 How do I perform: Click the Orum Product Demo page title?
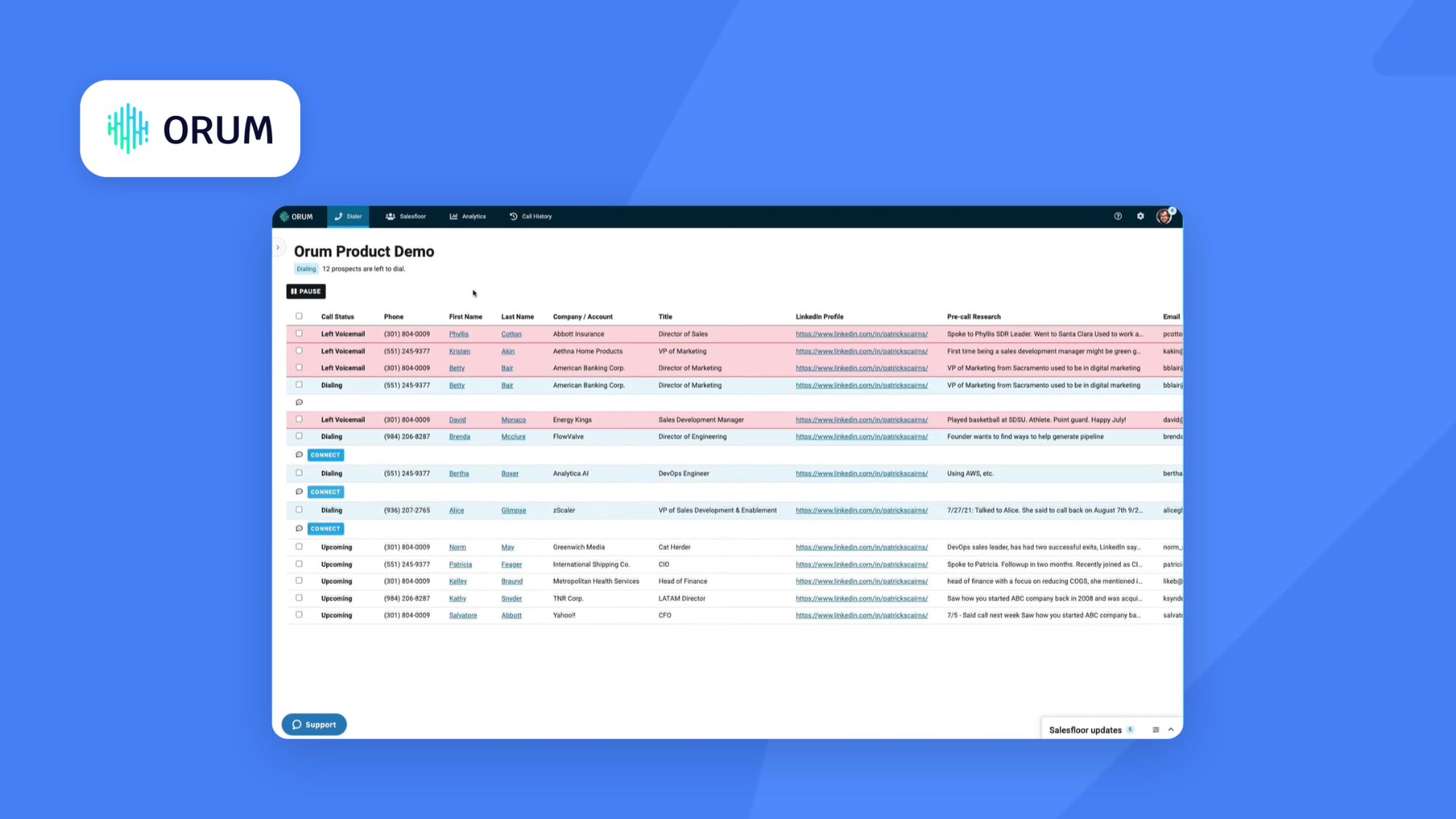click(x=364, y=251)
